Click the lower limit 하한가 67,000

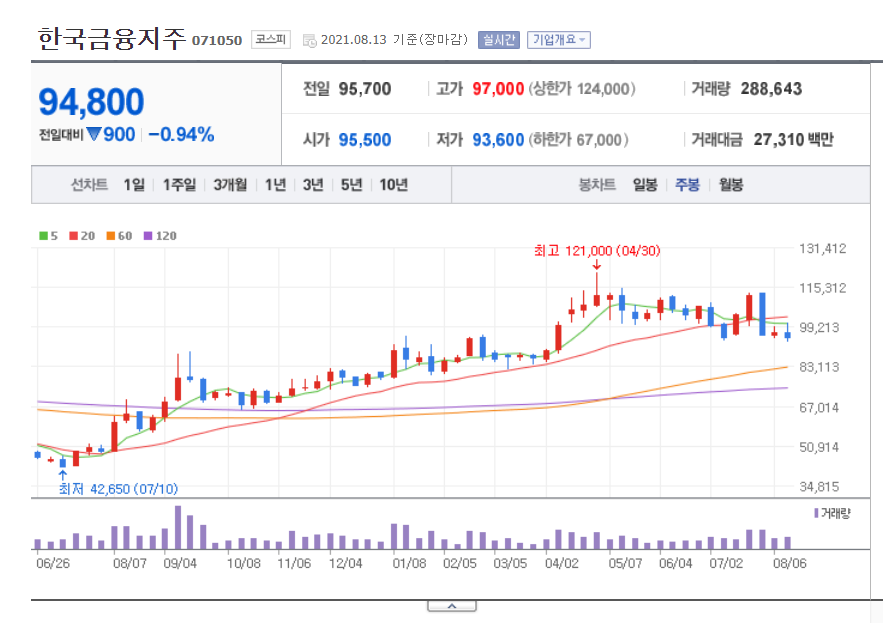point(578,140)
